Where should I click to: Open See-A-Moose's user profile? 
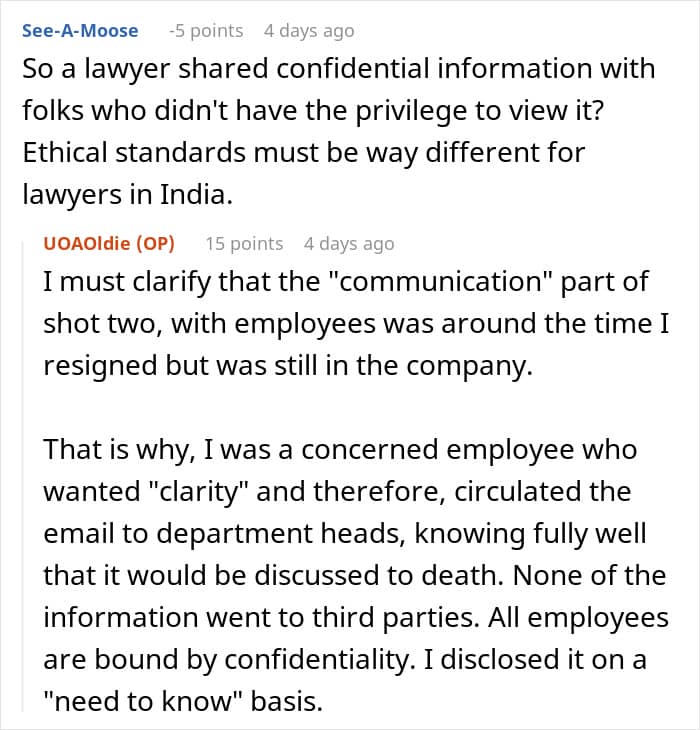(80, 31)
